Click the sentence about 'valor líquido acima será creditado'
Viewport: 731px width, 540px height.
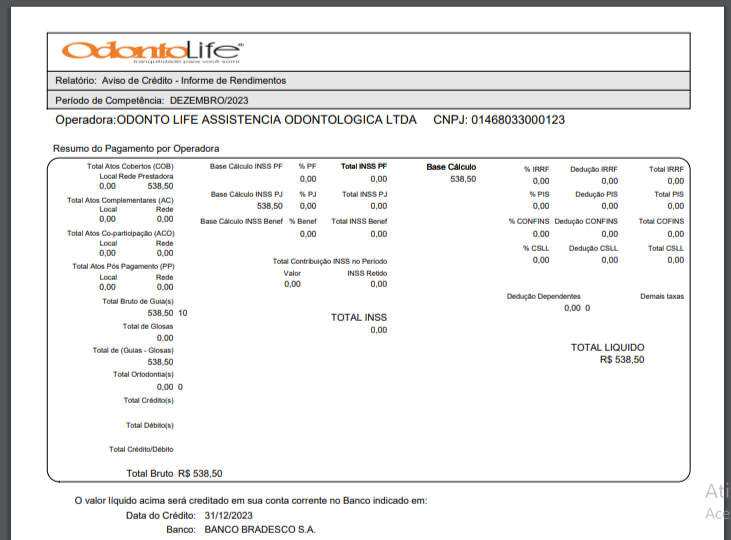(251, 501)
